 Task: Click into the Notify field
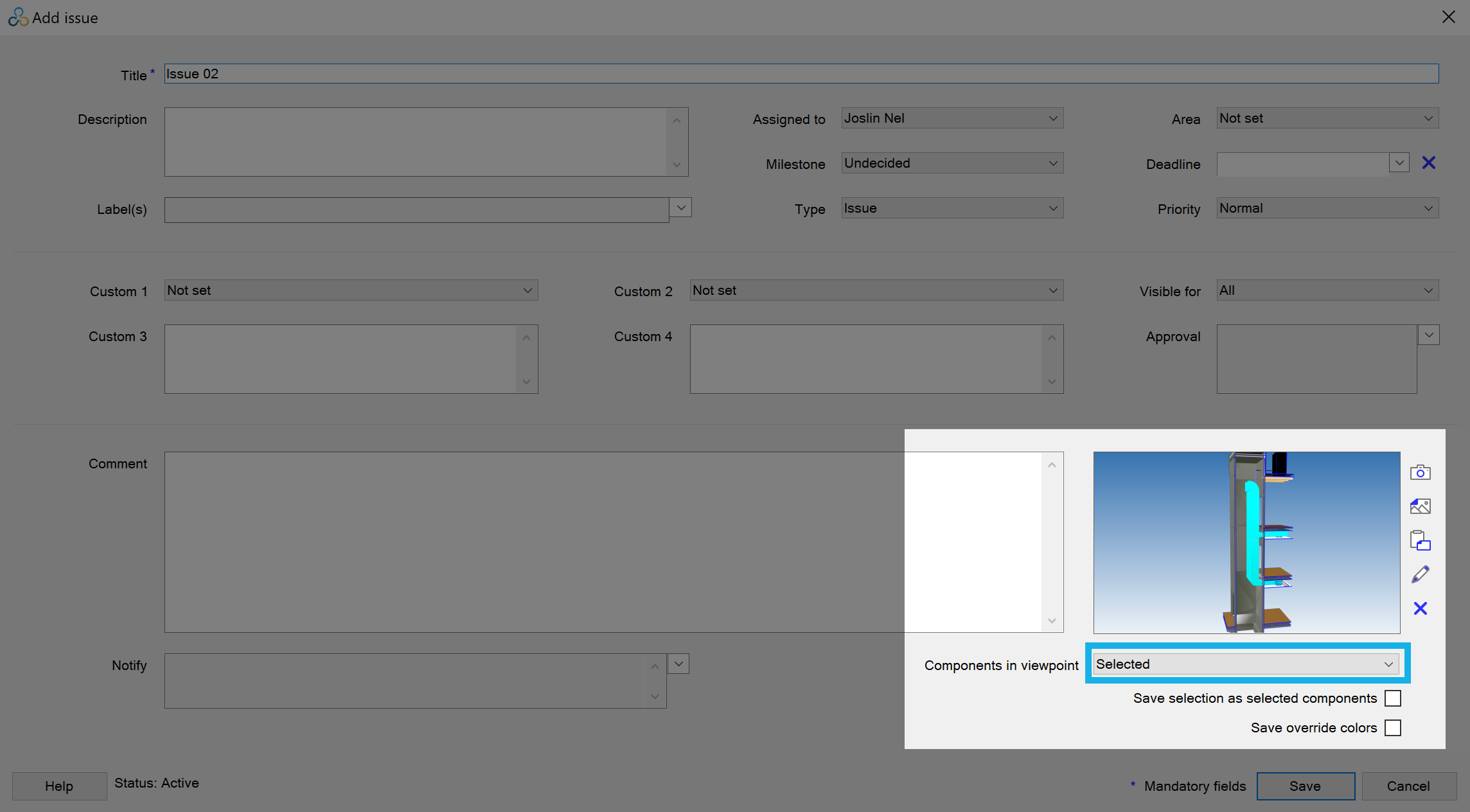pos(405,681)
